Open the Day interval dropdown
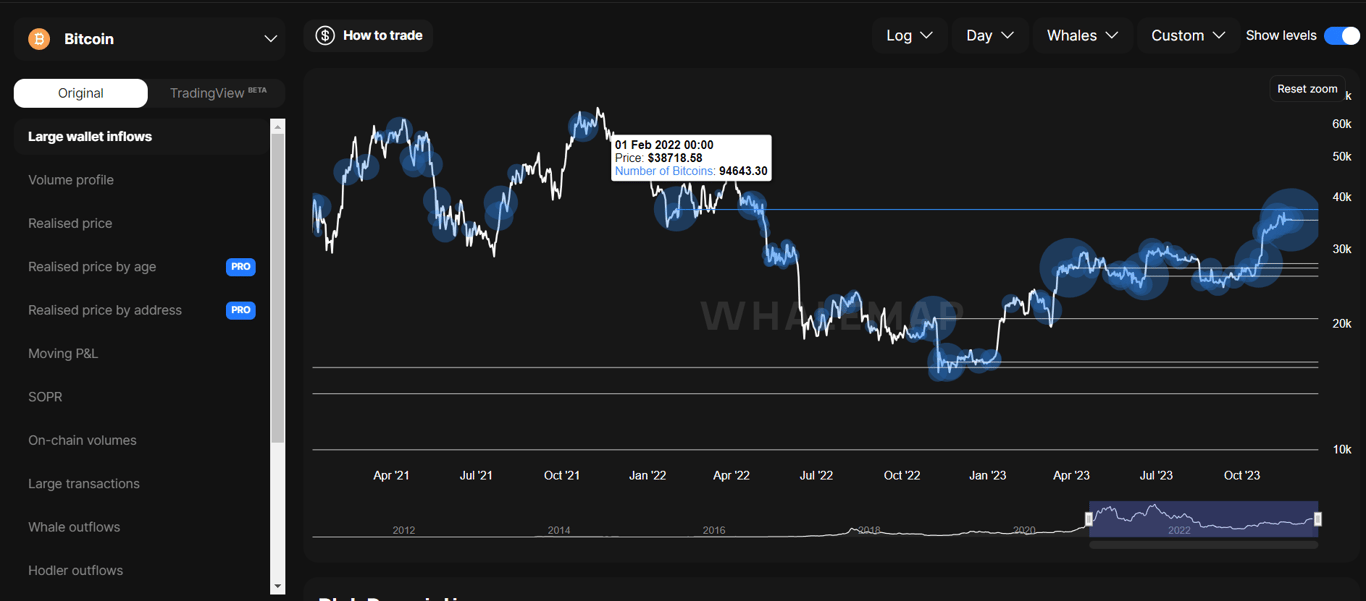1366x601 pixels. 989,36
